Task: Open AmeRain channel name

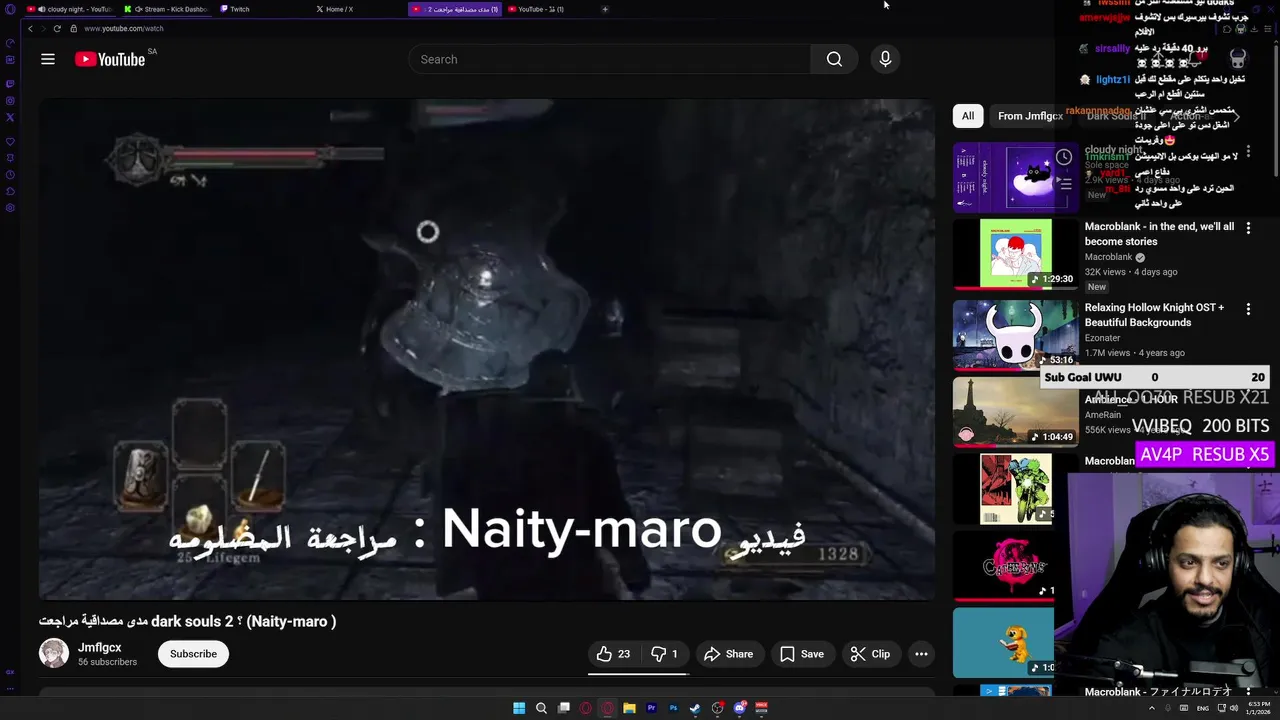Action: [x=1103, y=415]
